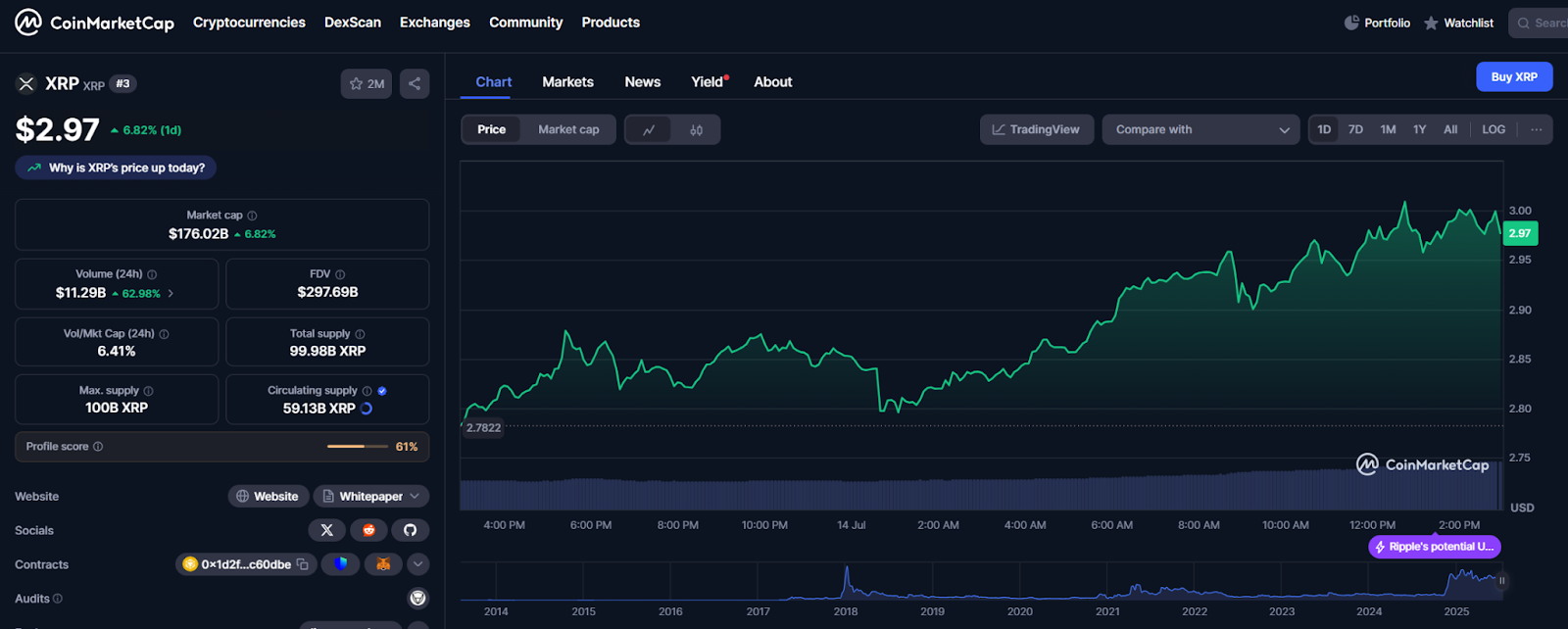Switch to the News tab
This screenshot has height=629, width=1568.
point(643,82)
